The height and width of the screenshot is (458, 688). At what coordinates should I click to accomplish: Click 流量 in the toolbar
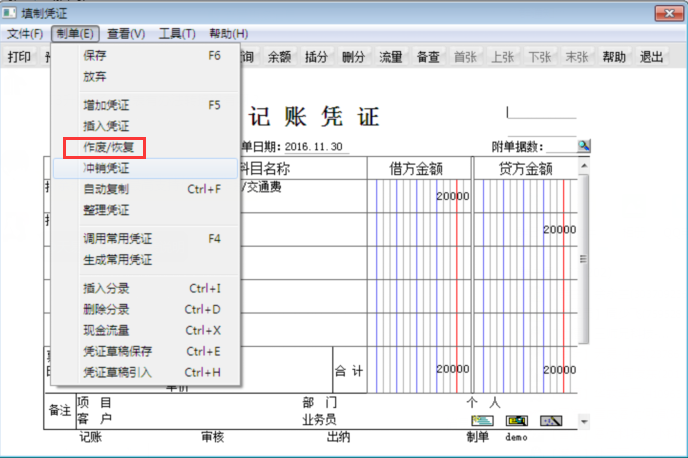click(391, 57)
